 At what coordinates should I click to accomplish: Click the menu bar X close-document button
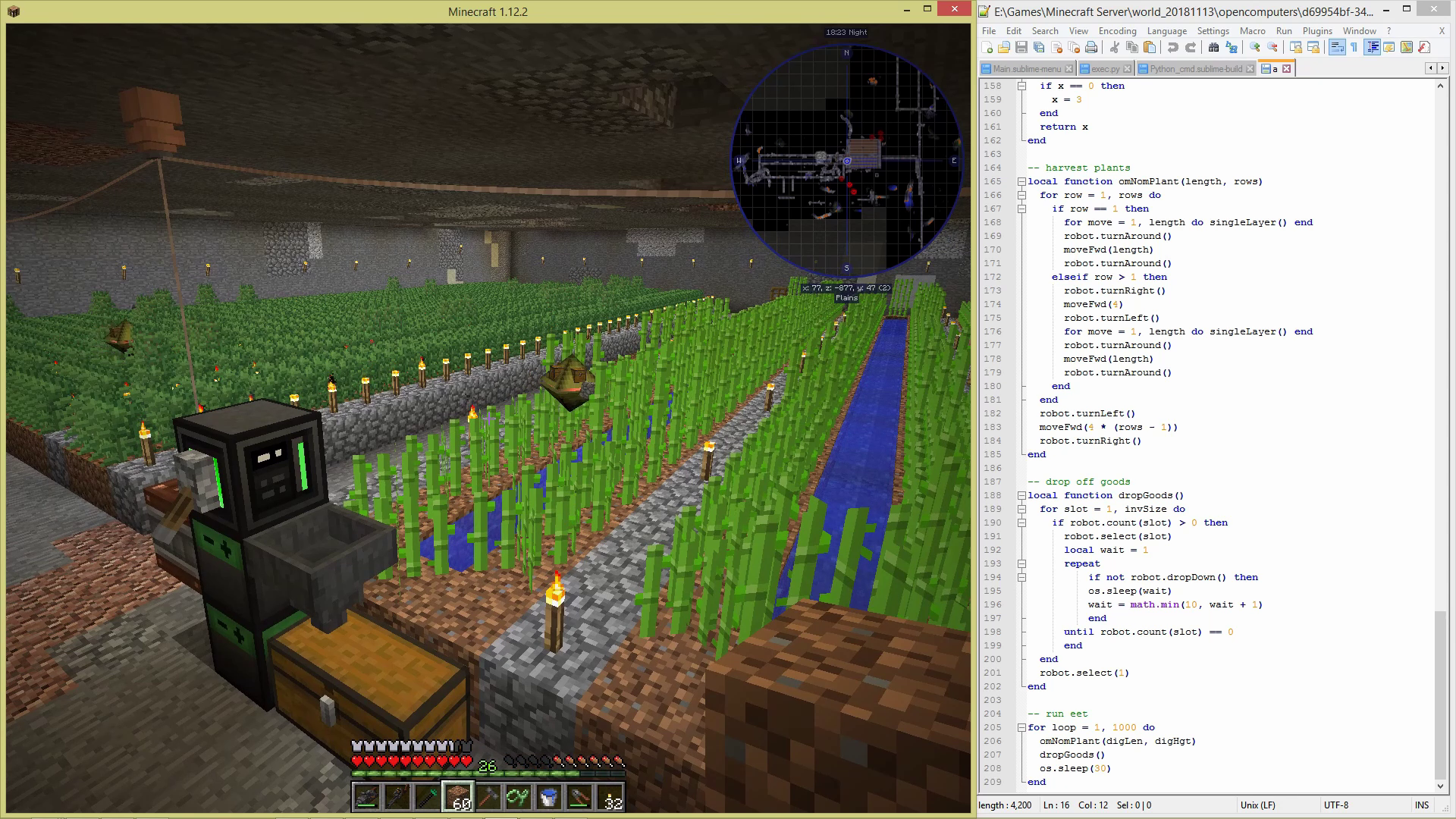[x=1442, y=31]
